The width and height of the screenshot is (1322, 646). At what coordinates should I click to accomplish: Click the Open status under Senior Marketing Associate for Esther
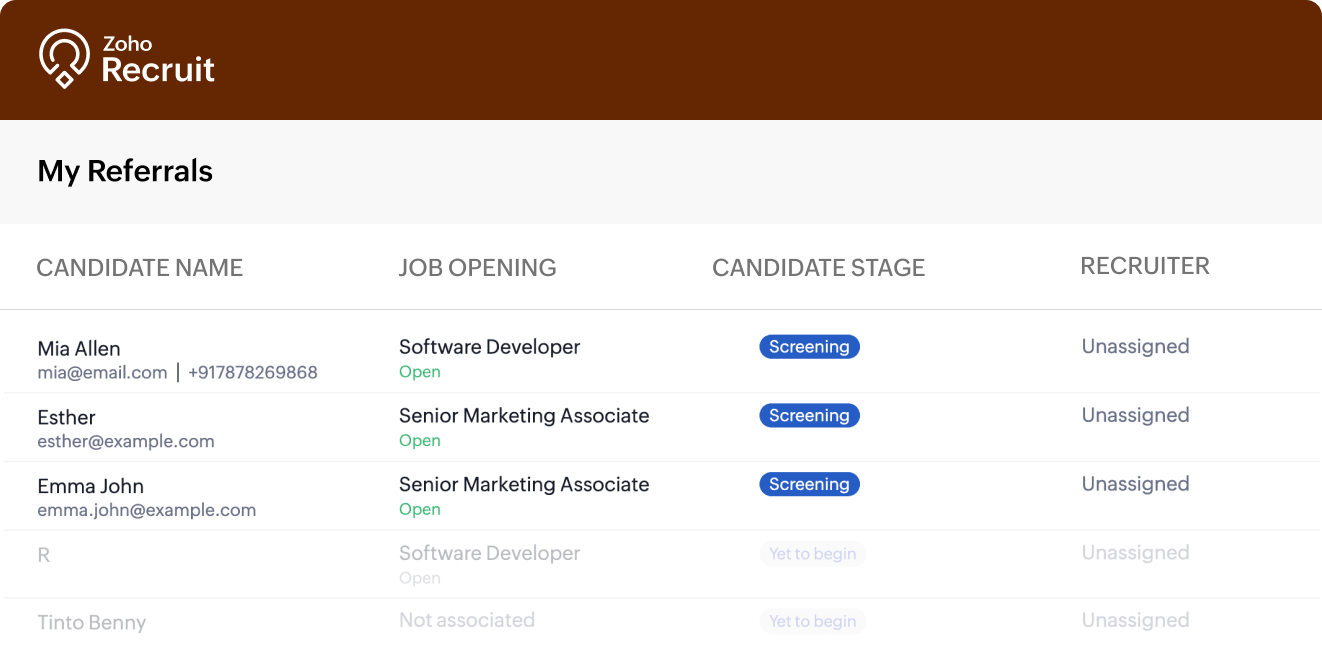point(419,440)
